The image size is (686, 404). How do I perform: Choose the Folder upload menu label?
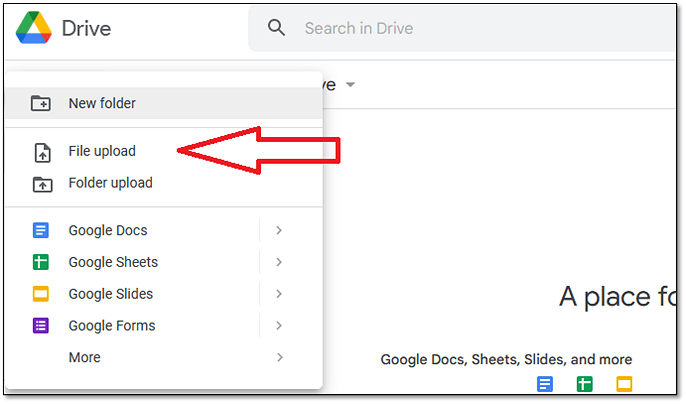(110, 183)
